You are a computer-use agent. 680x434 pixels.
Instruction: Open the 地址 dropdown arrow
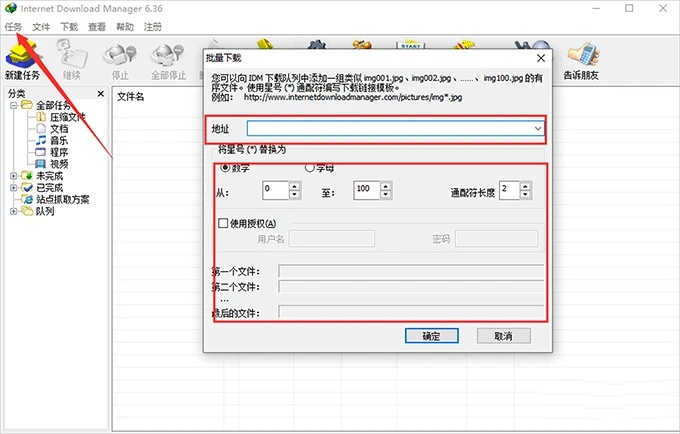[538, 129]
